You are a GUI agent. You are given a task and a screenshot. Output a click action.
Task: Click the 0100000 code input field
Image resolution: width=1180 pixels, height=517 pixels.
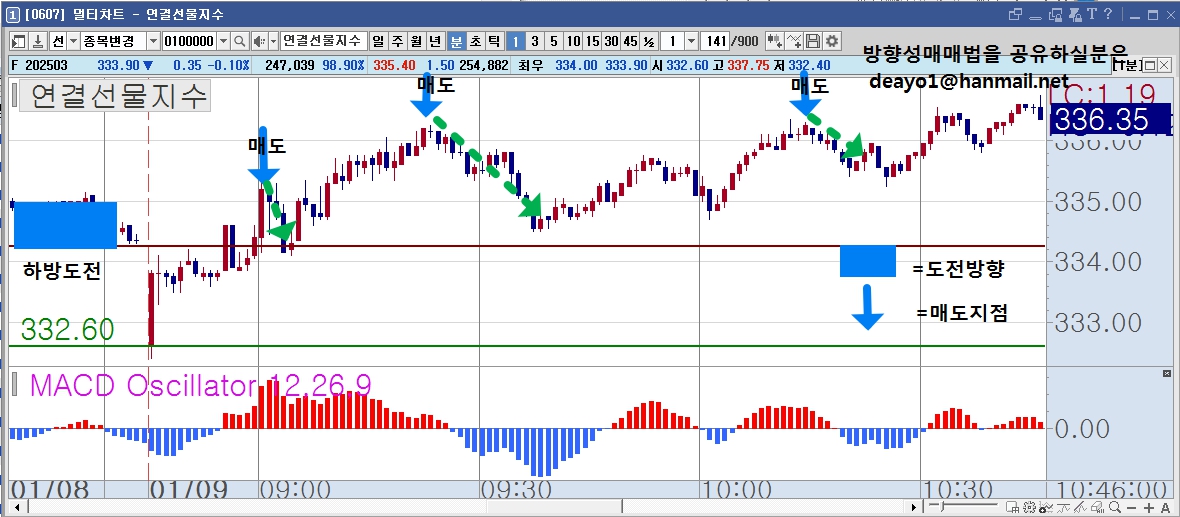pyautogui.click(x=190, y=41)
